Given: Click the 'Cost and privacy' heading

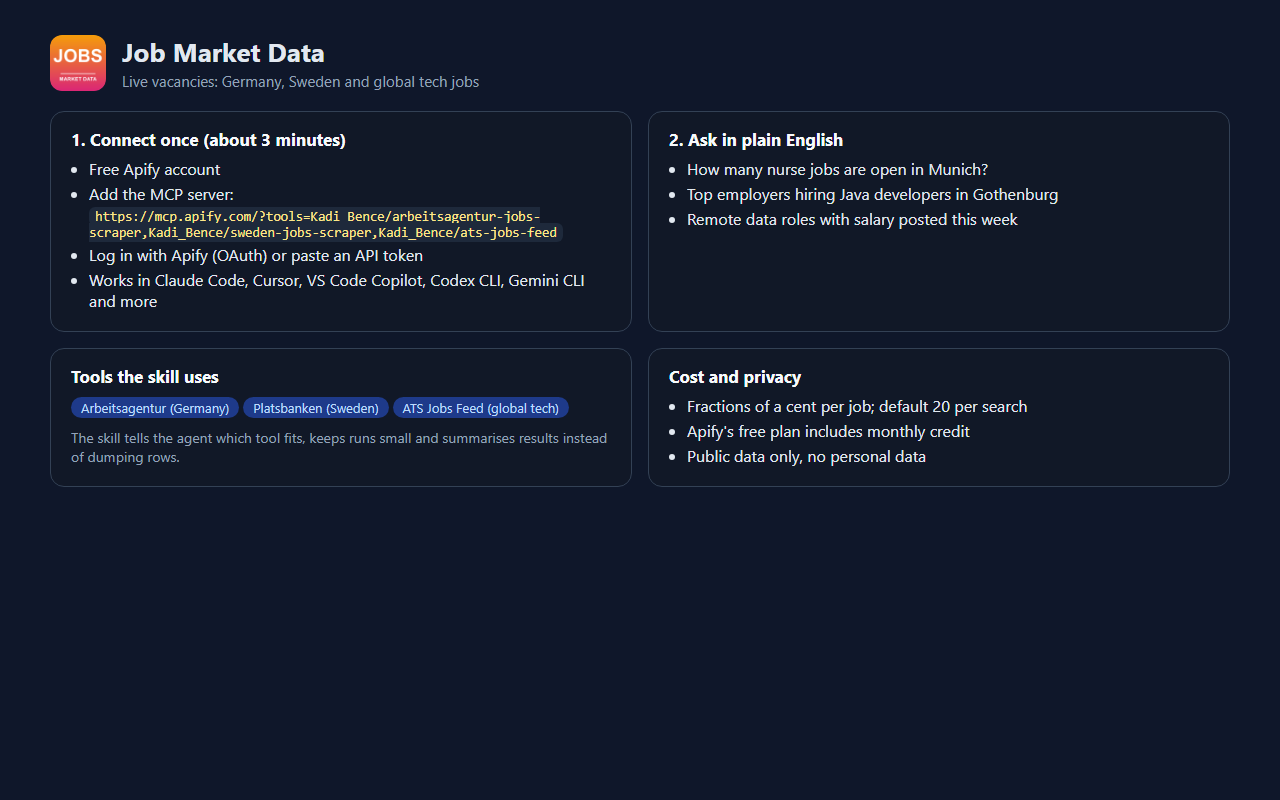Looking at the screenshot, I should 735,377.
